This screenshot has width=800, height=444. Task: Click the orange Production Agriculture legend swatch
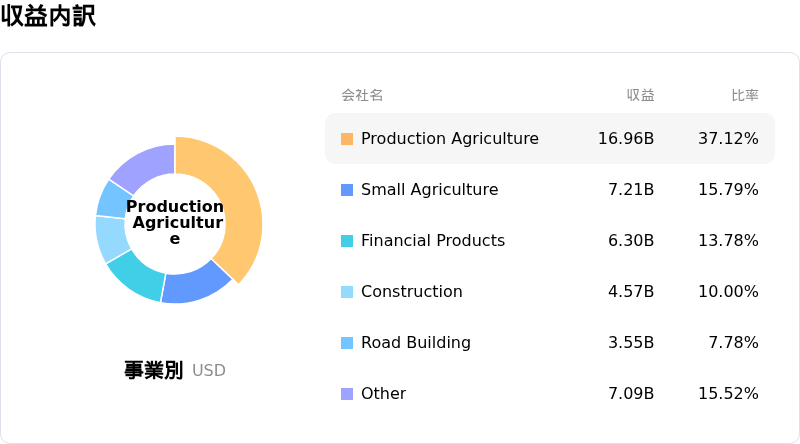point(347,139)
